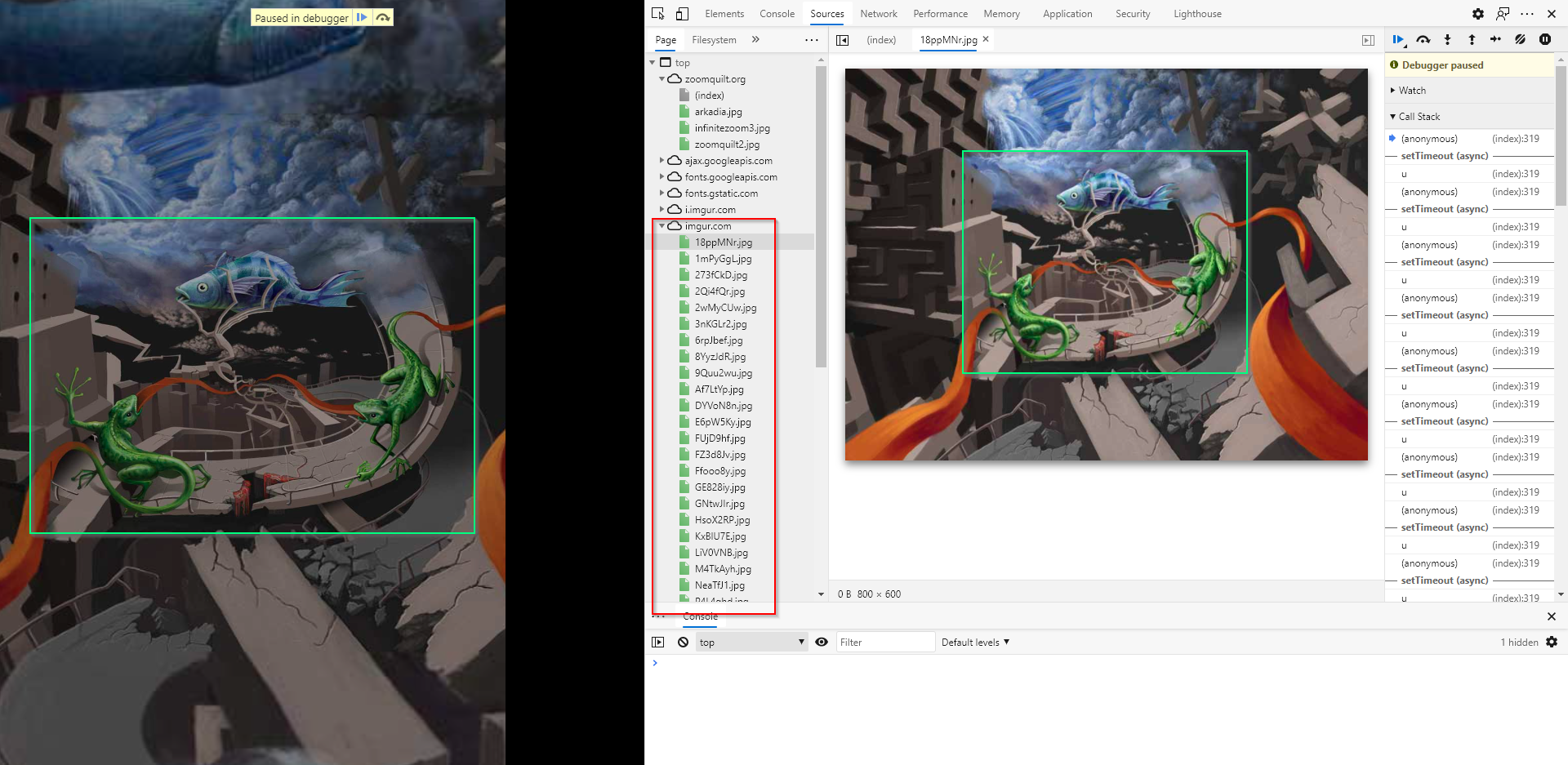Toggle Pause on exceptions icon

(1545, 39)
